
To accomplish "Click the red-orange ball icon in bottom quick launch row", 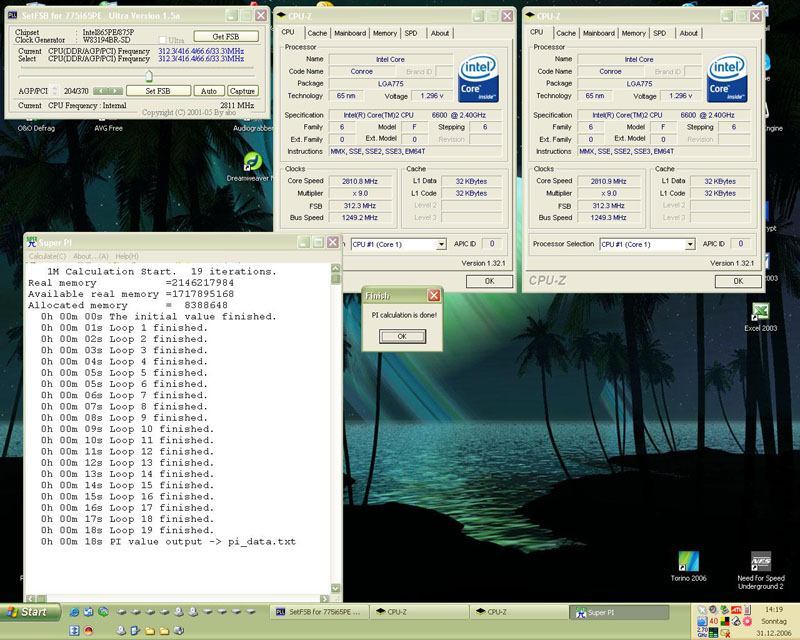I will click(x=88, y=631).
